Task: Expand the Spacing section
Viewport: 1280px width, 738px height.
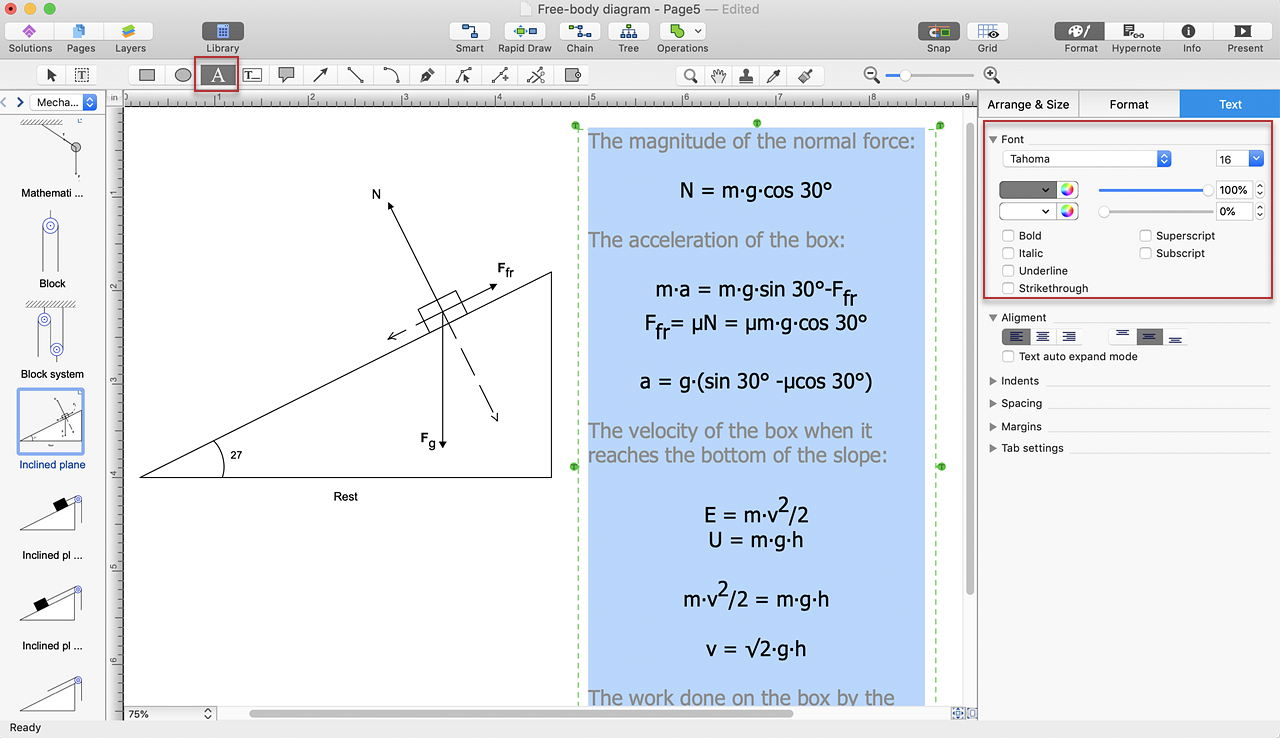Action: (1021, 404)
